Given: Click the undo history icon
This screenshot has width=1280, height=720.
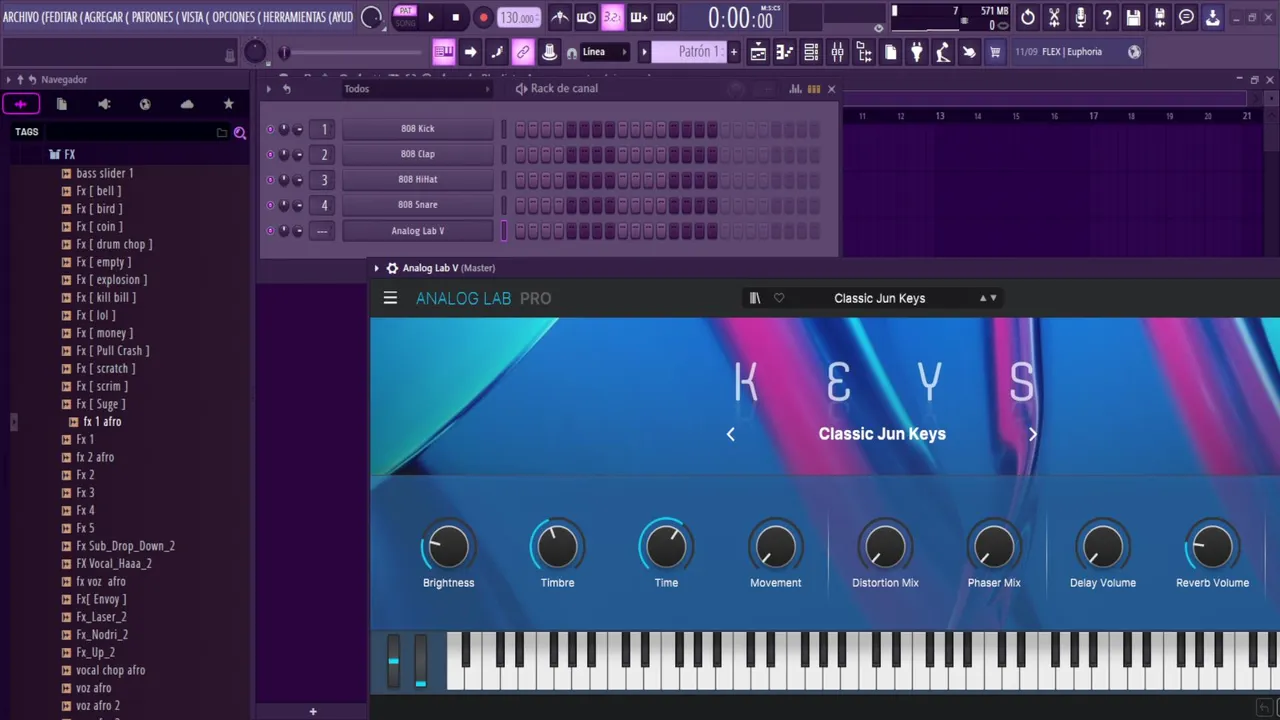Looking at the screenshot, I should pos(1028,17).
